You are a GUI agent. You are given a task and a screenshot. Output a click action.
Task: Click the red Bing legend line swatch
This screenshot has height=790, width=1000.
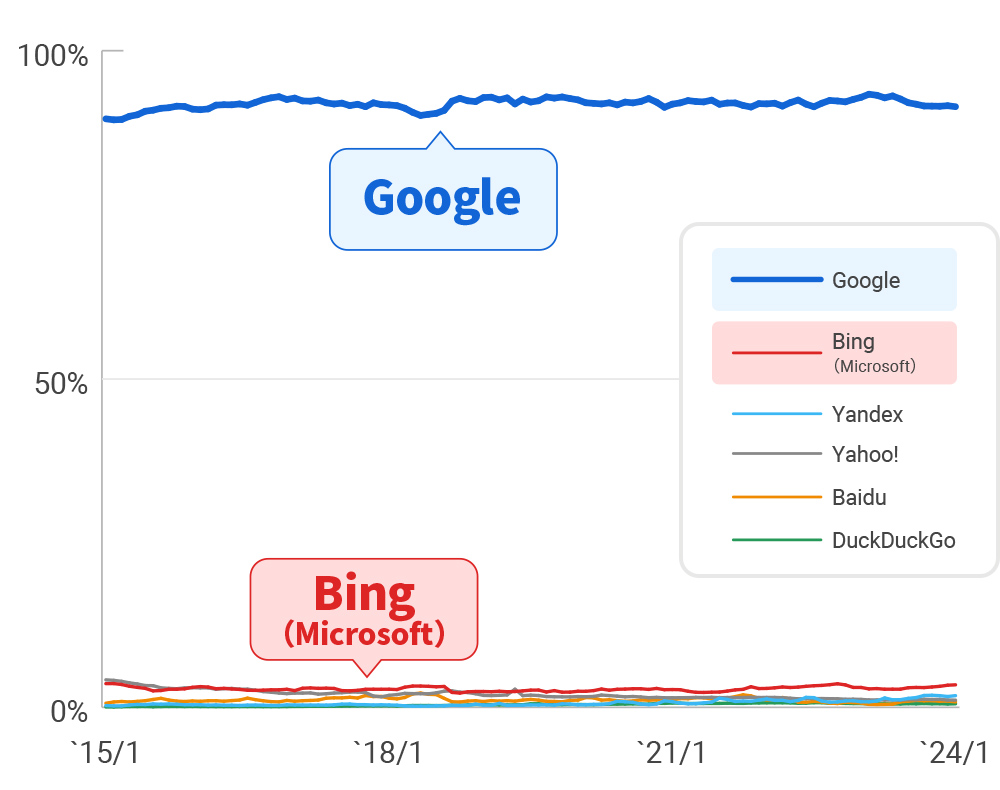(x=776, y=352)
